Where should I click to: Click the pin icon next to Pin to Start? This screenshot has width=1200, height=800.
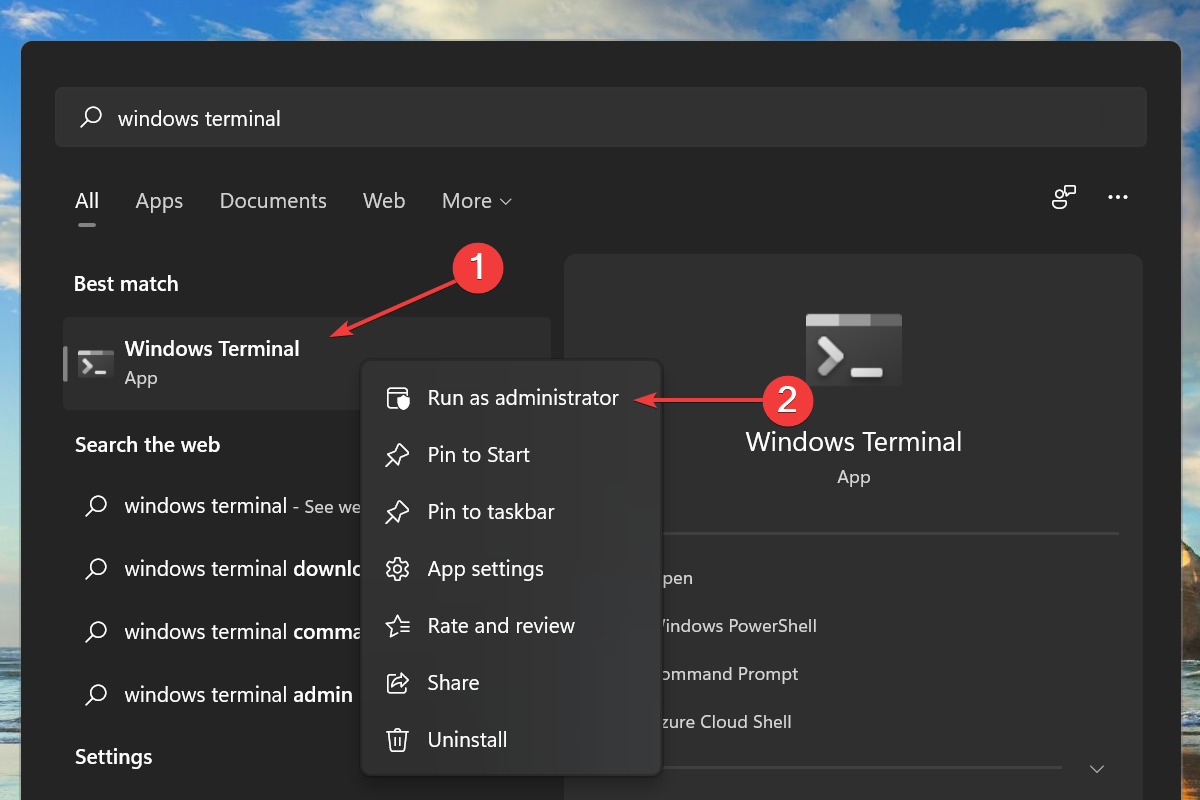pyautogui.click(x=397, y=455)
